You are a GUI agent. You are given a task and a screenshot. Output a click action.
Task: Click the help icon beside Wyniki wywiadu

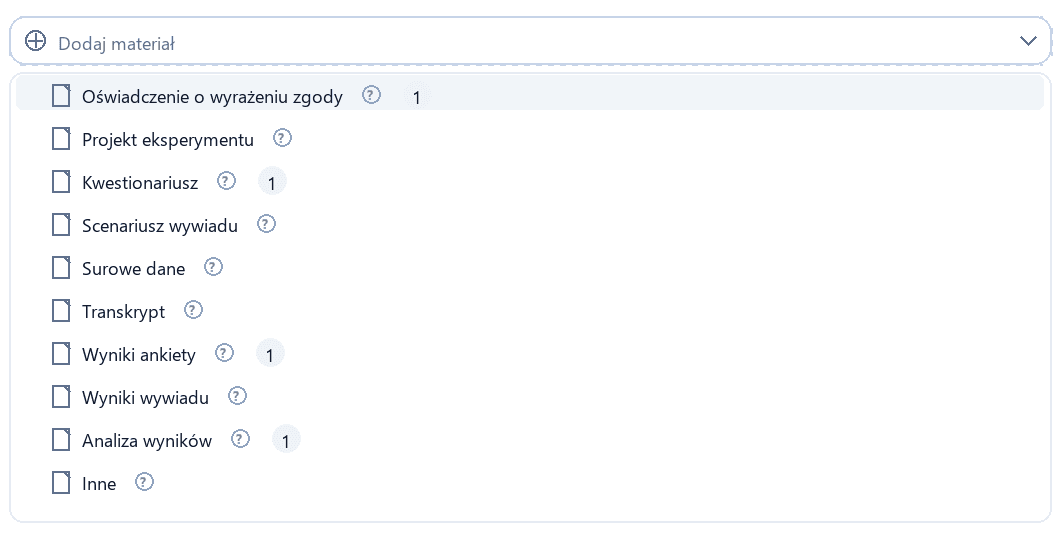coord(237,396)
